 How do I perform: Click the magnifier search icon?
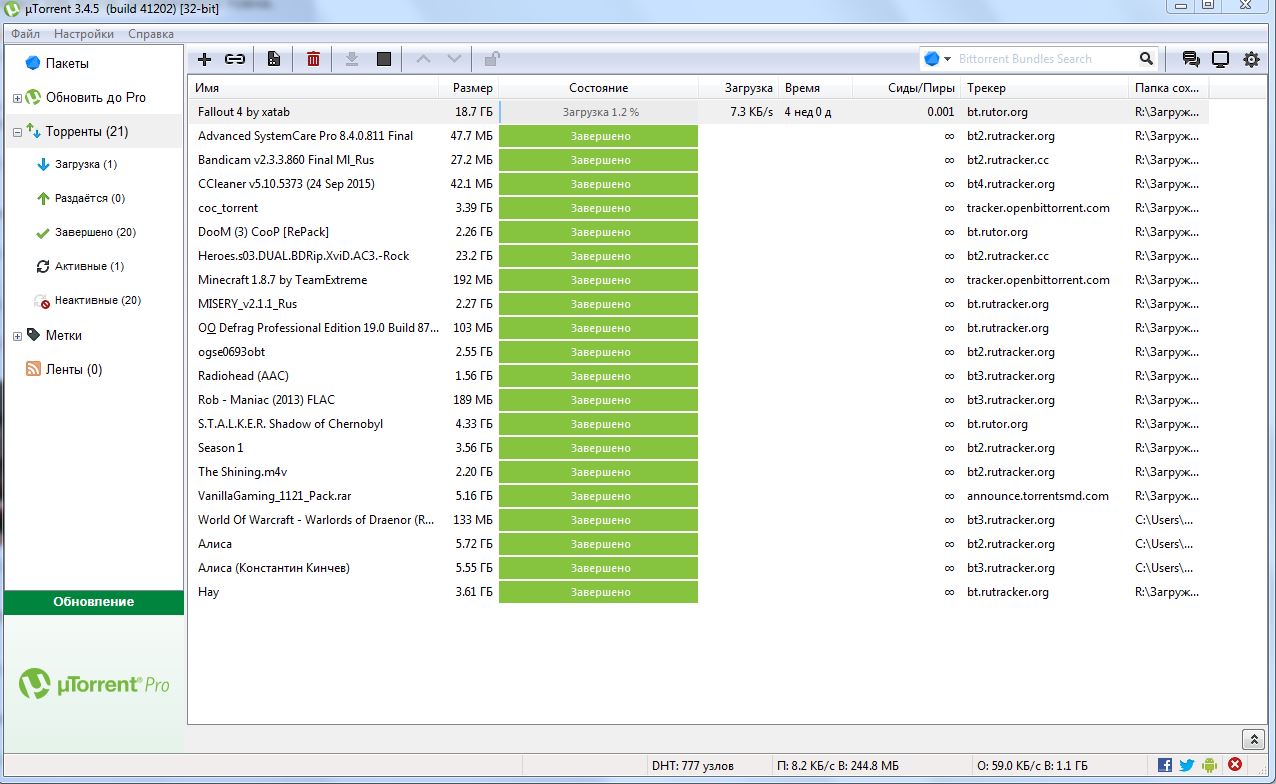click(1147, 59)
